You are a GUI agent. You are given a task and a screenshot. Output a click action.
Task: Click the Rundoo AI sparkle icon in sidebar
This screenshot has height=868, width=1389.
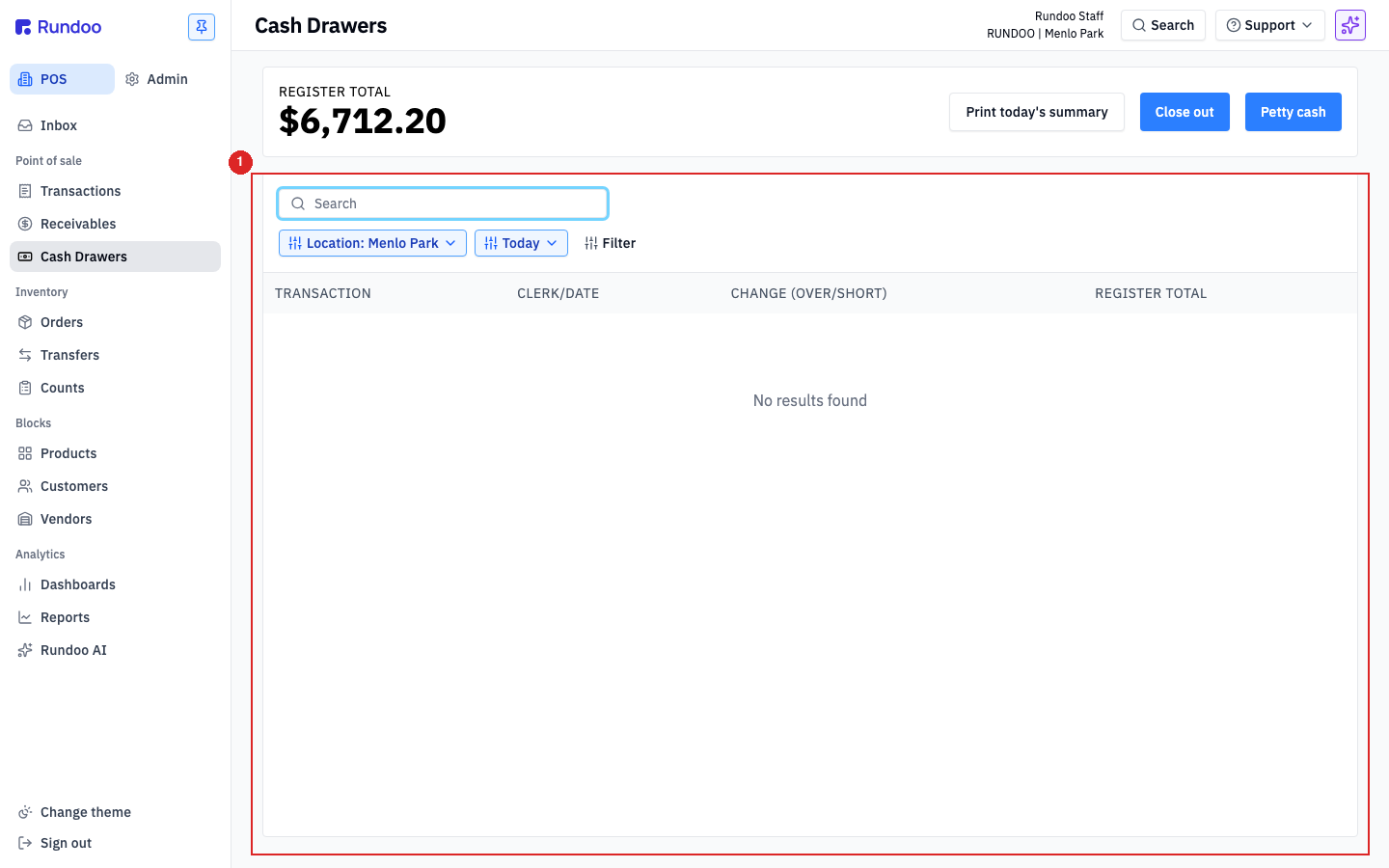pos(25,650)
